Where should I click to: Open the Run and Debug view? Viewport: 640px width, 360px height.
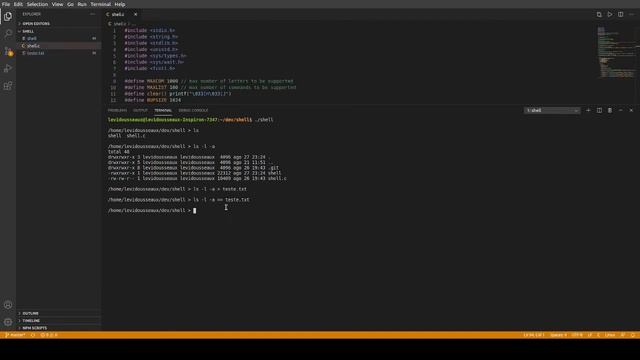pos(8,69)
